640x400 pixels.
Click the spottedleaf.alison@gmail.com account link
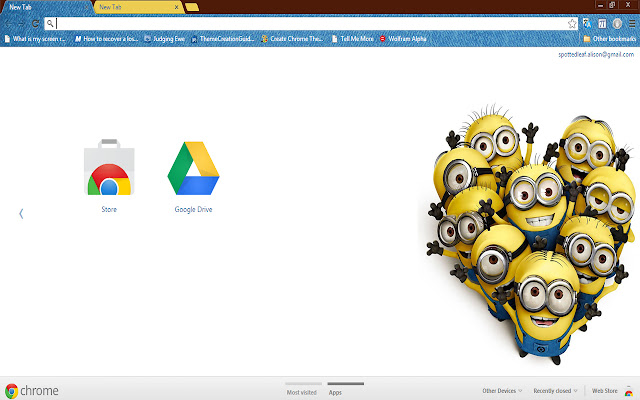point(596,54)
